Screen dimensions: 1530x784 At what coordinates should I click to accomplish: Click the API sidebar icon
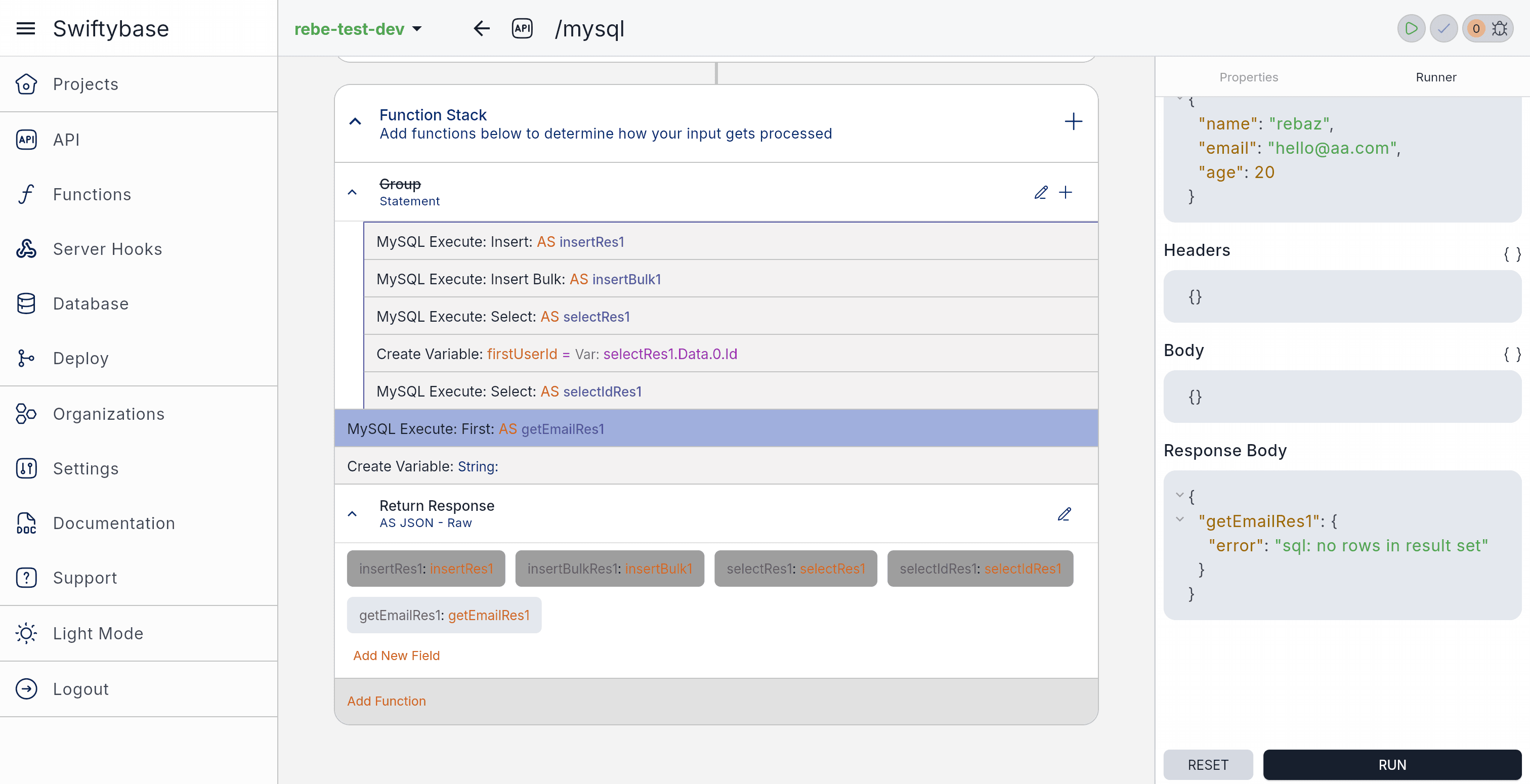point(26,140)
